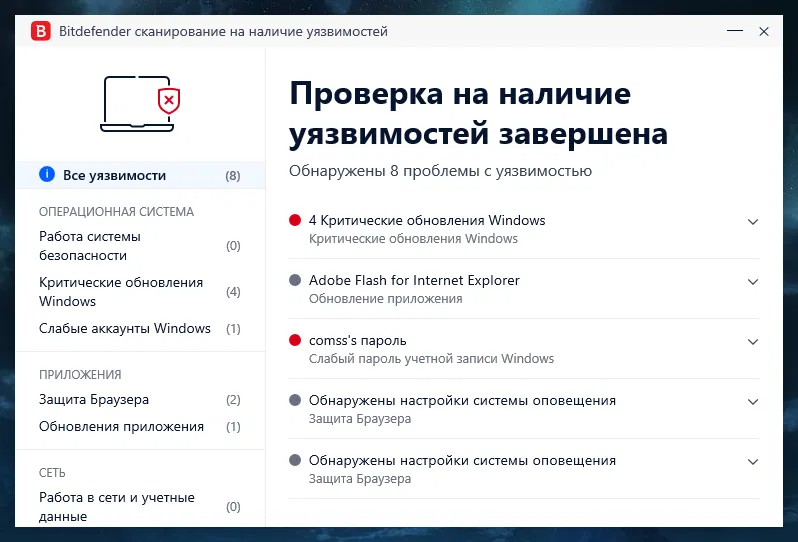The height and width of the screenshot is (542, 798).
Task: Click Слабый пароль учетной записи Windows subtitle
Action: [x=431, y=359]
